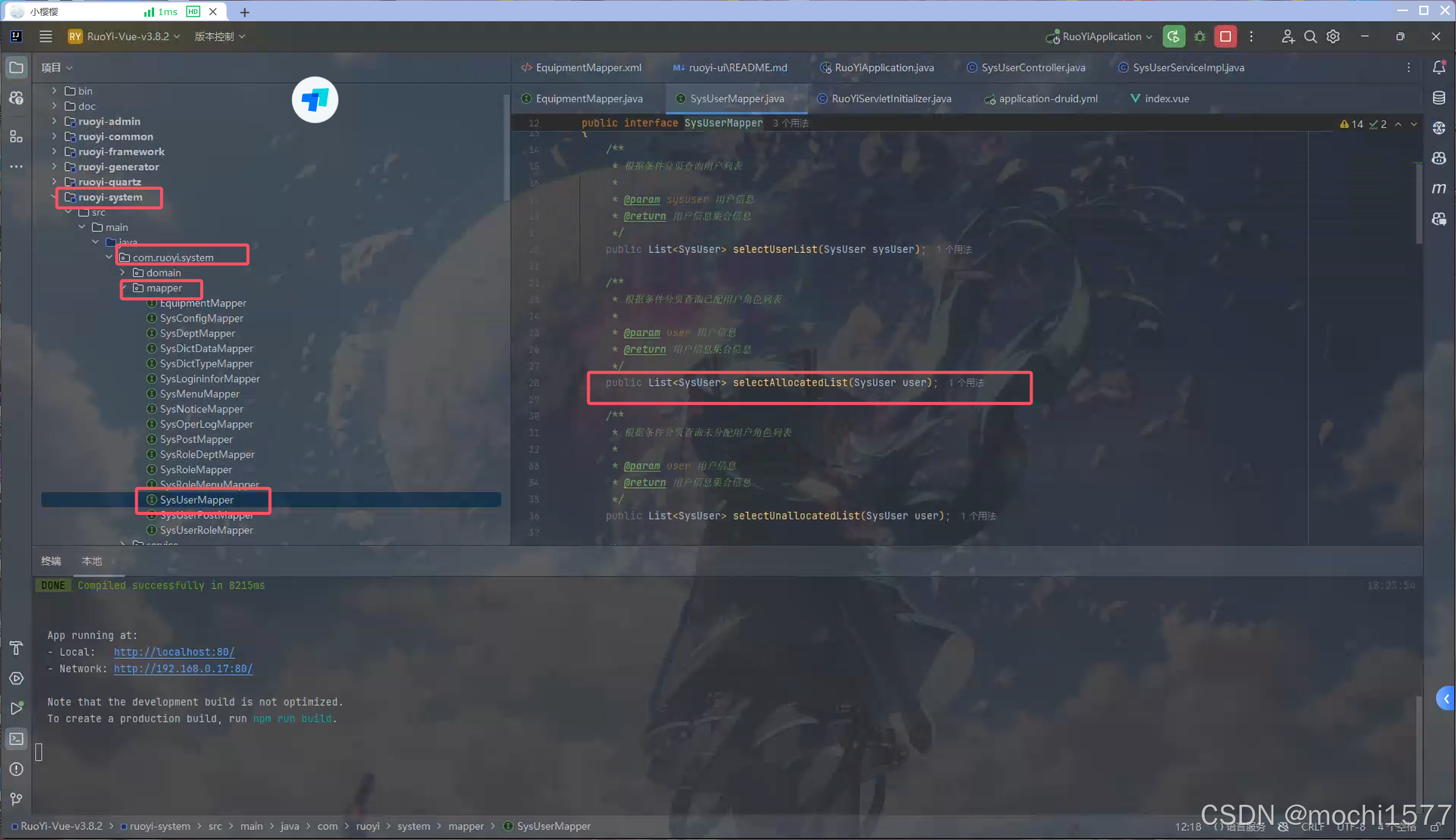
Task: Open the Problems tool window icon
Action: pos(16,768)
